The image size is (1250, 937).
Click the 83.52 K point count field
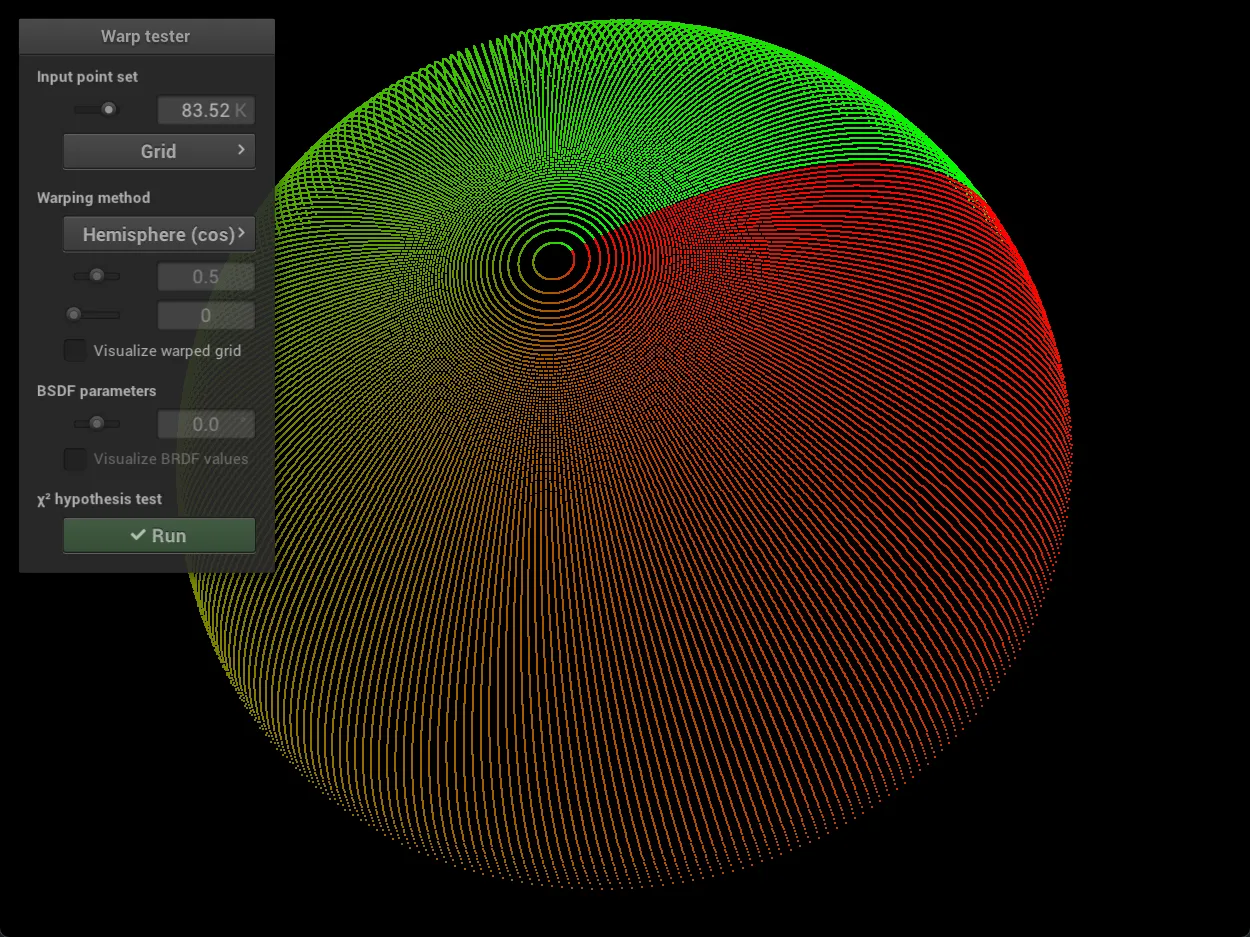pyautogui.click(x=206, y=110)
